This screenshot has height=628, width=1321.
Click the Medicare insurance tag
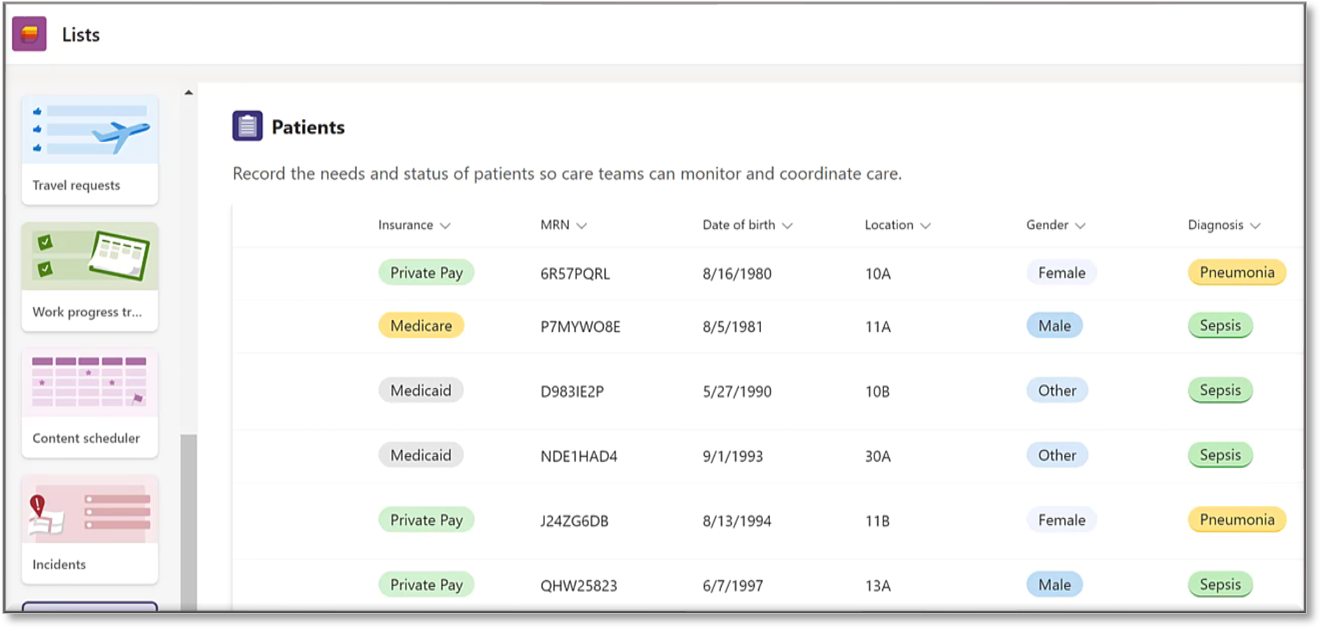coord(421,325)
